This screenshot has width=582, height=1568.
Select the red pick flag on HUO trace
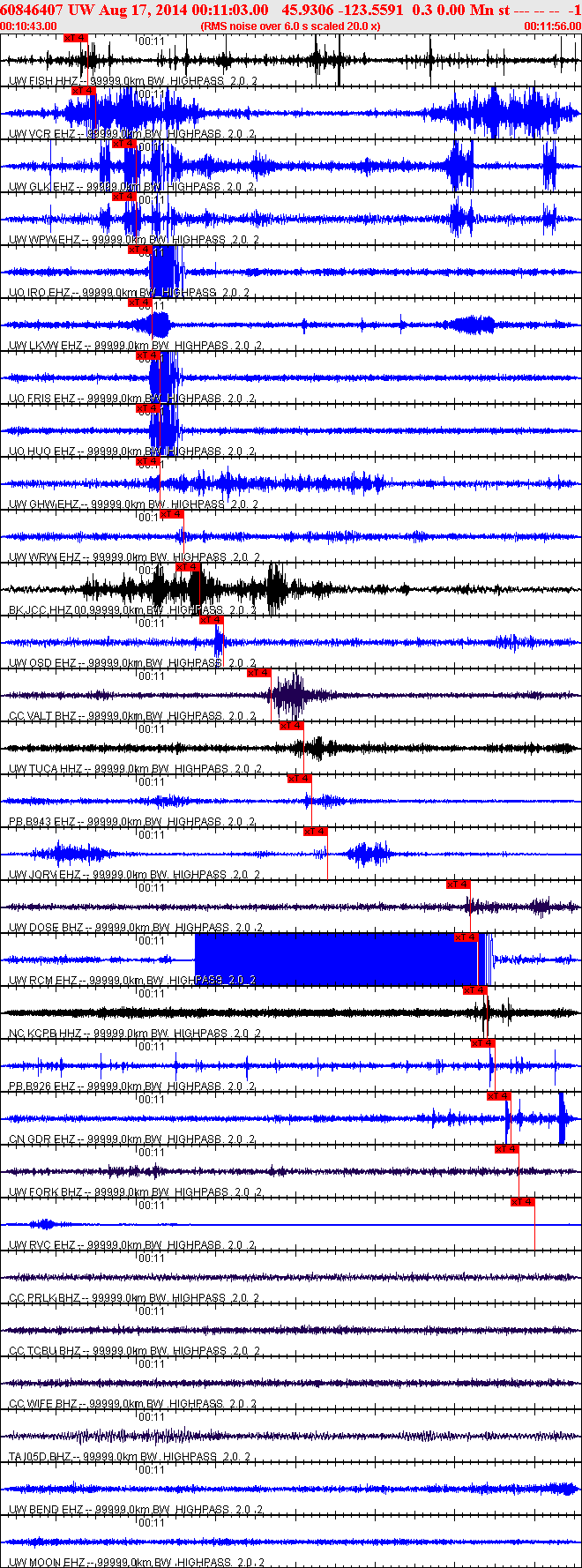pyautogui.click(x=147, y=408)
